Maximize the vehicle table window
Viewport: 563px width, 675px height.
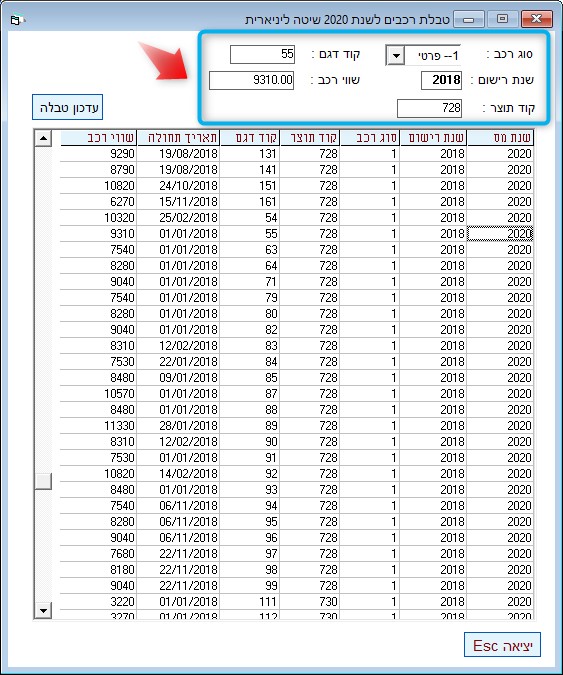(x=502, y=19)
